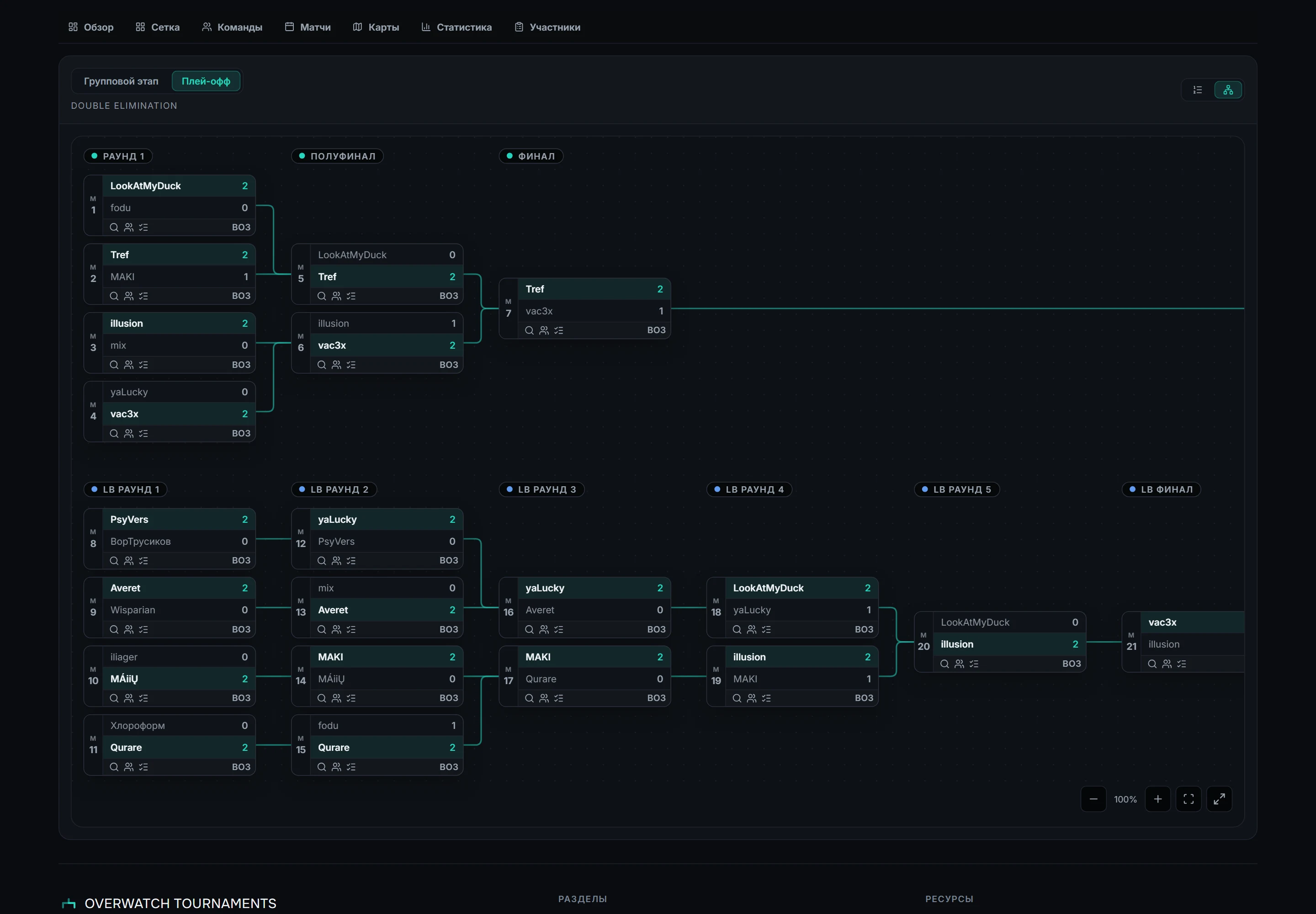The height and width of the screenshot is (914, 1316).
Task: Open match 15 magnifier icon
Action: click(322, 767)
